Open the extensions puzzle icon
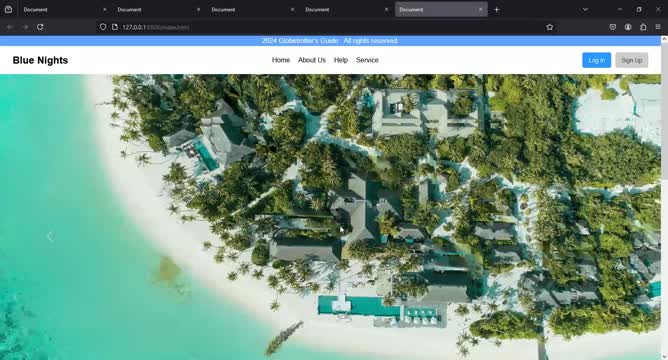The image size is (668, 360). (x=643, y=27)
